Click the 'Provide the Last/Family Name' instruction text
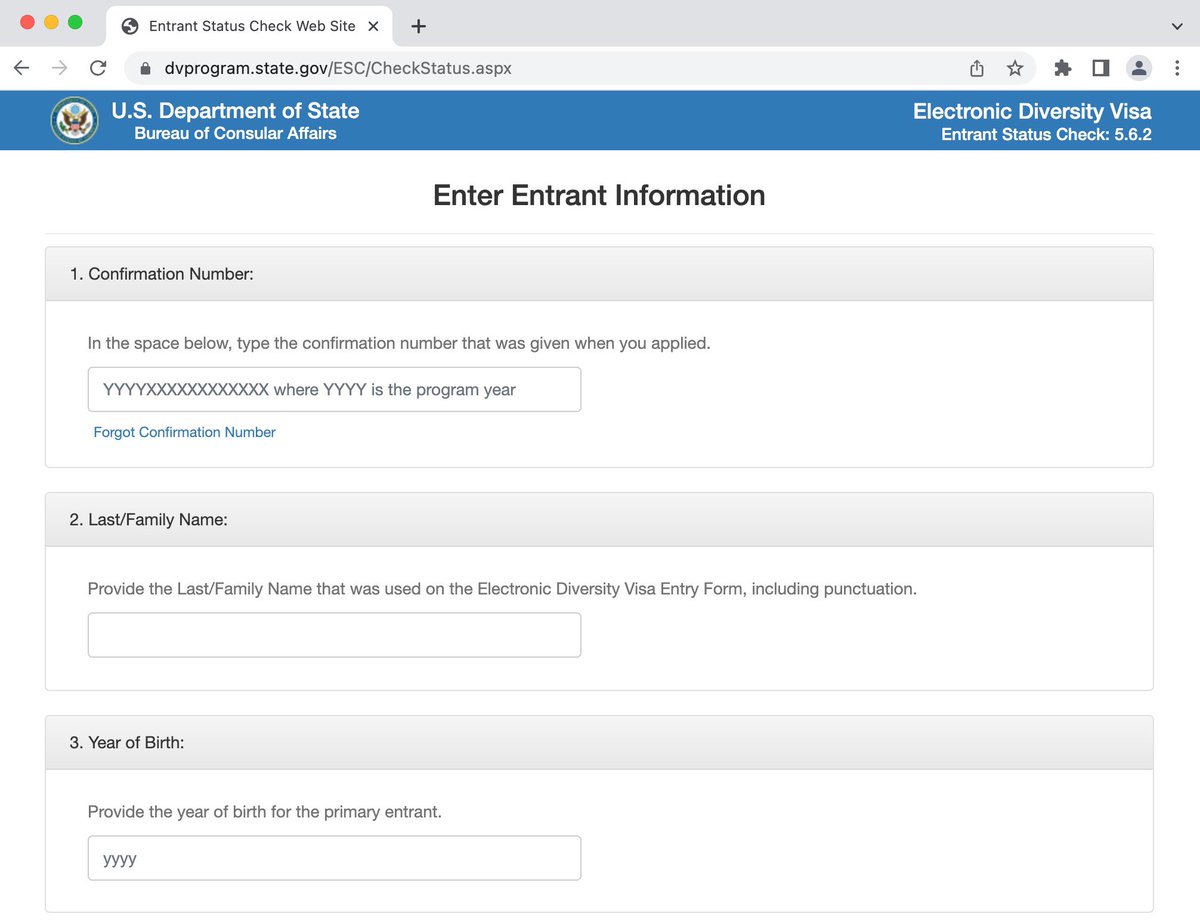1200x923 pixels. click(502, 589)
